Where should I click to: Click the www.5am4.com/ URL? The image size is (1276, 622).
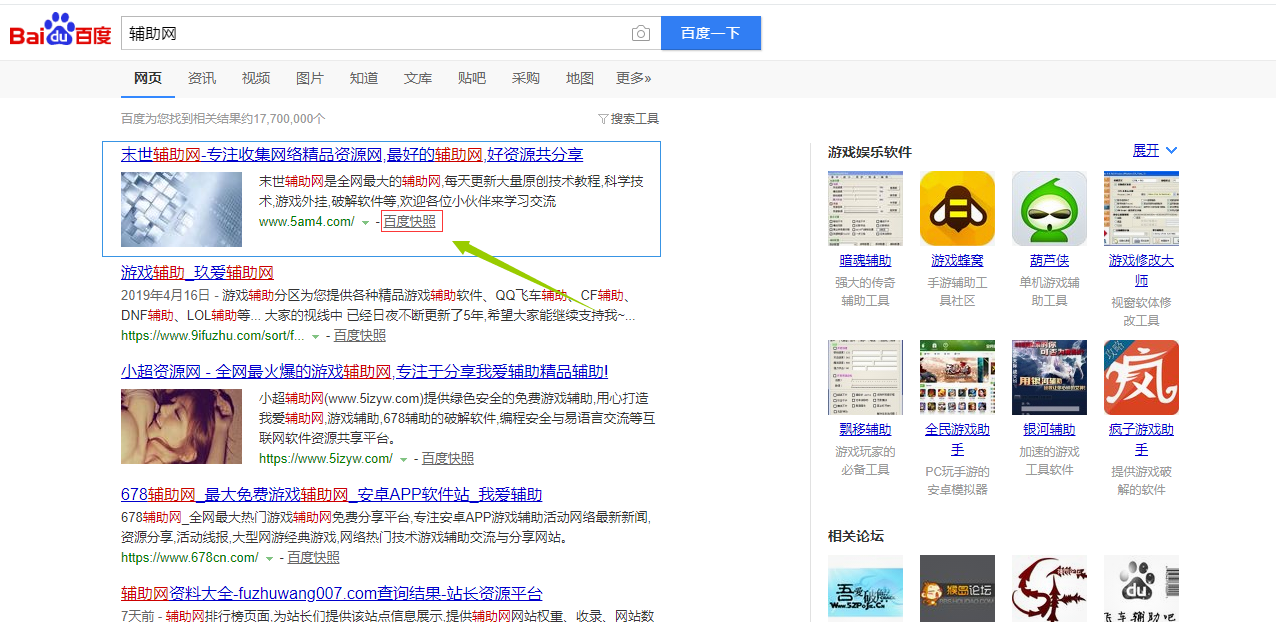pos(307,221)
